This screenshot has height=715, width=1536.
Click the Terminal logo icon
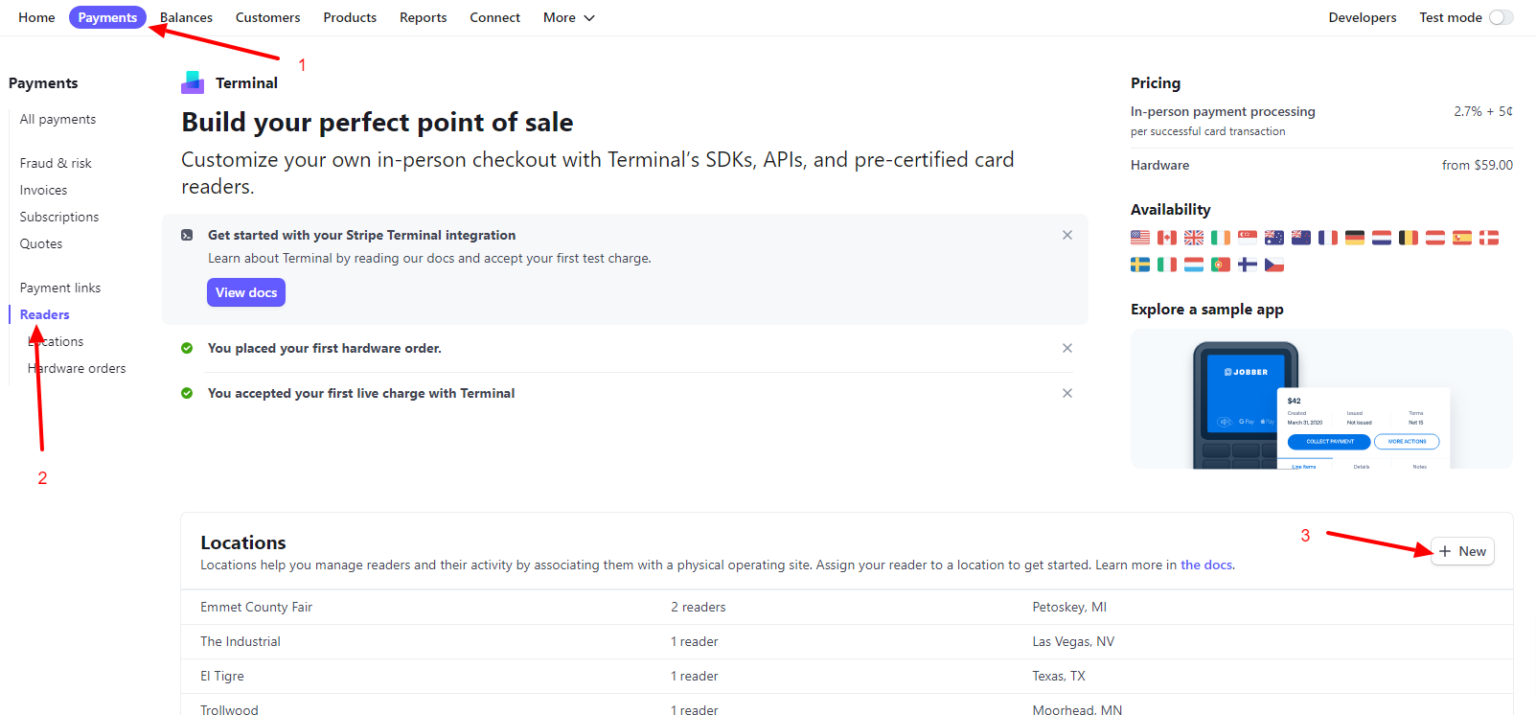point(193,83)
